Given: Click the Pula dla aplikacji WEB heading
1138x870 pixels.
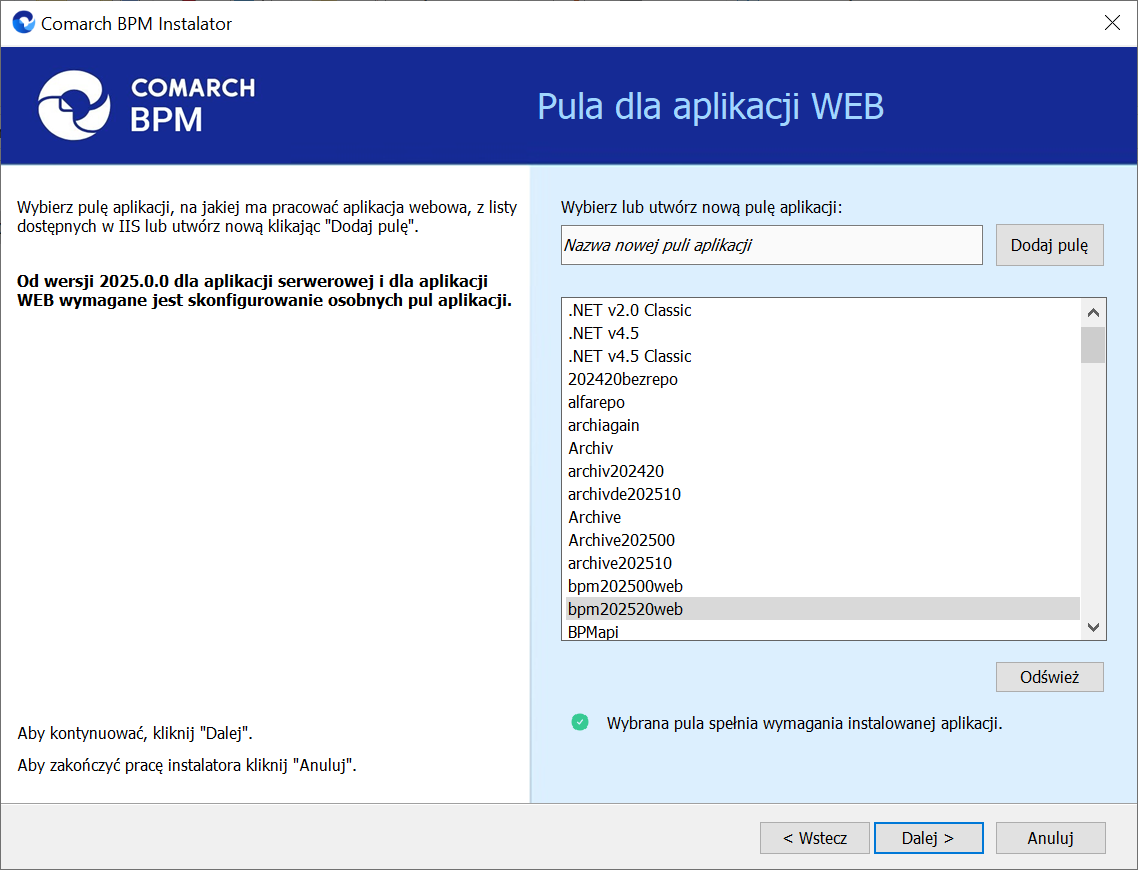Looking at the screenshot, I should pyautogui.click(x=711, y=107).
